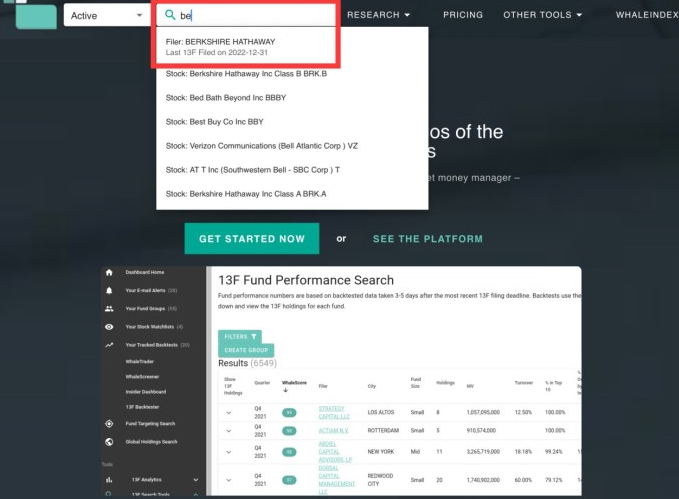
Task: Open the OTHER TOOLS menu
Action: [543, 15]
